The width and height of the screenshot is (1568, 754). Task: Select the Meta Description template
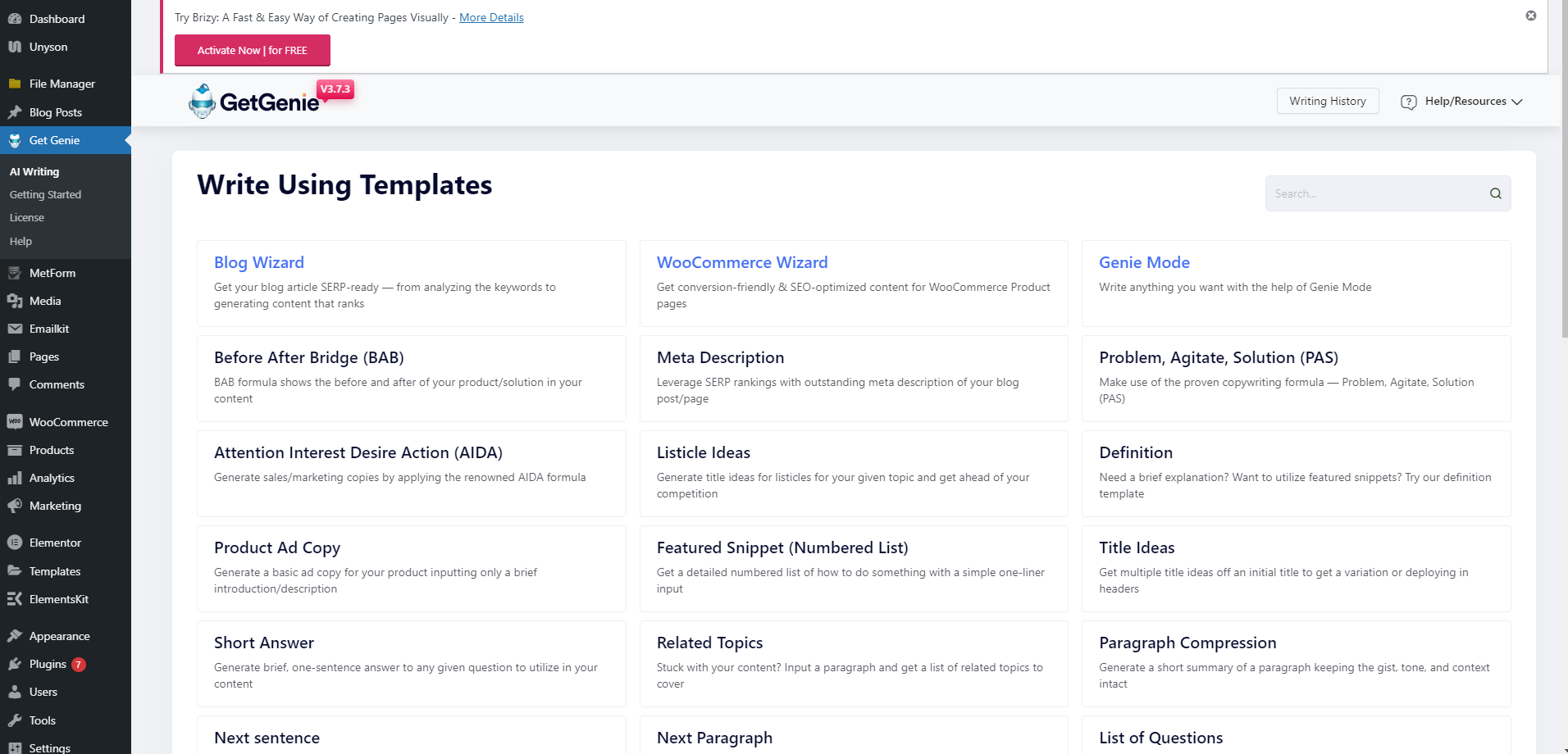point(854,379)
